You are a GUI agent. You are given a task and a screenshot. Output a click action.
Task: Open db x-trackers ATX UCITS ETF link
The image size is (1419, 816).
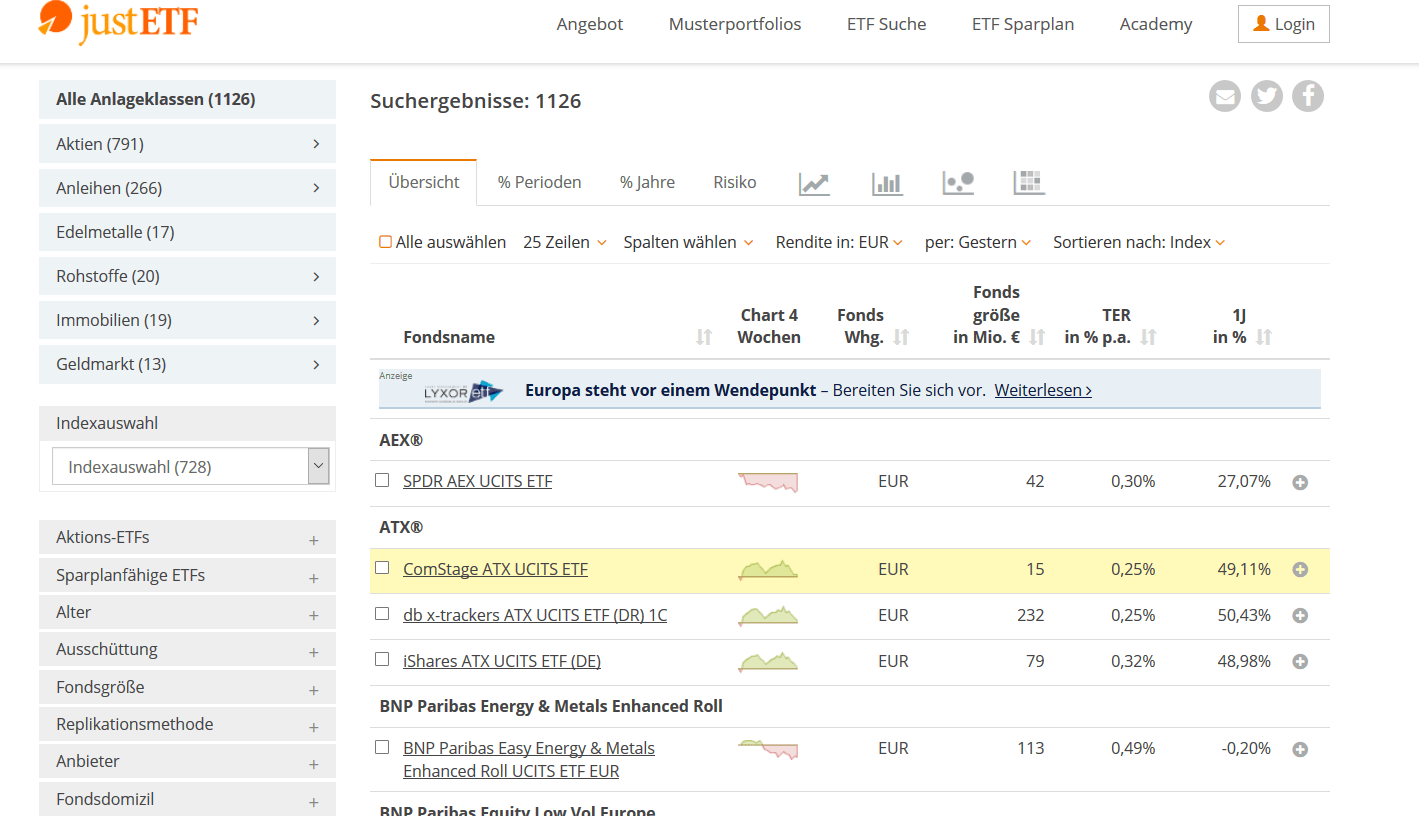pyautogui.click(x=535, y=615)
